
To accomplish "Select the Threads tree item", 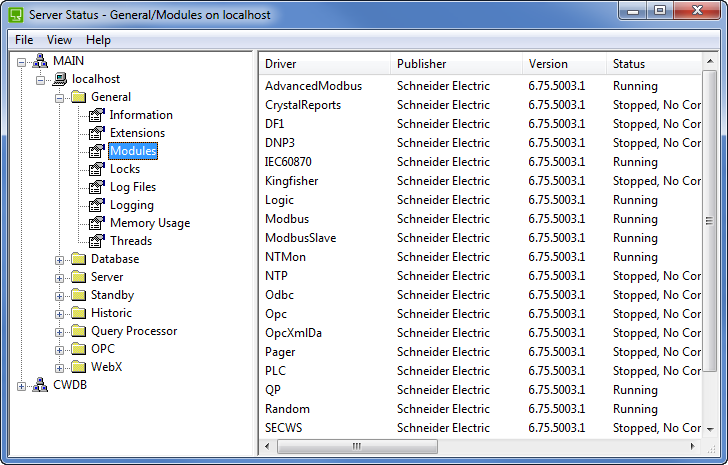I will point(131,241).
